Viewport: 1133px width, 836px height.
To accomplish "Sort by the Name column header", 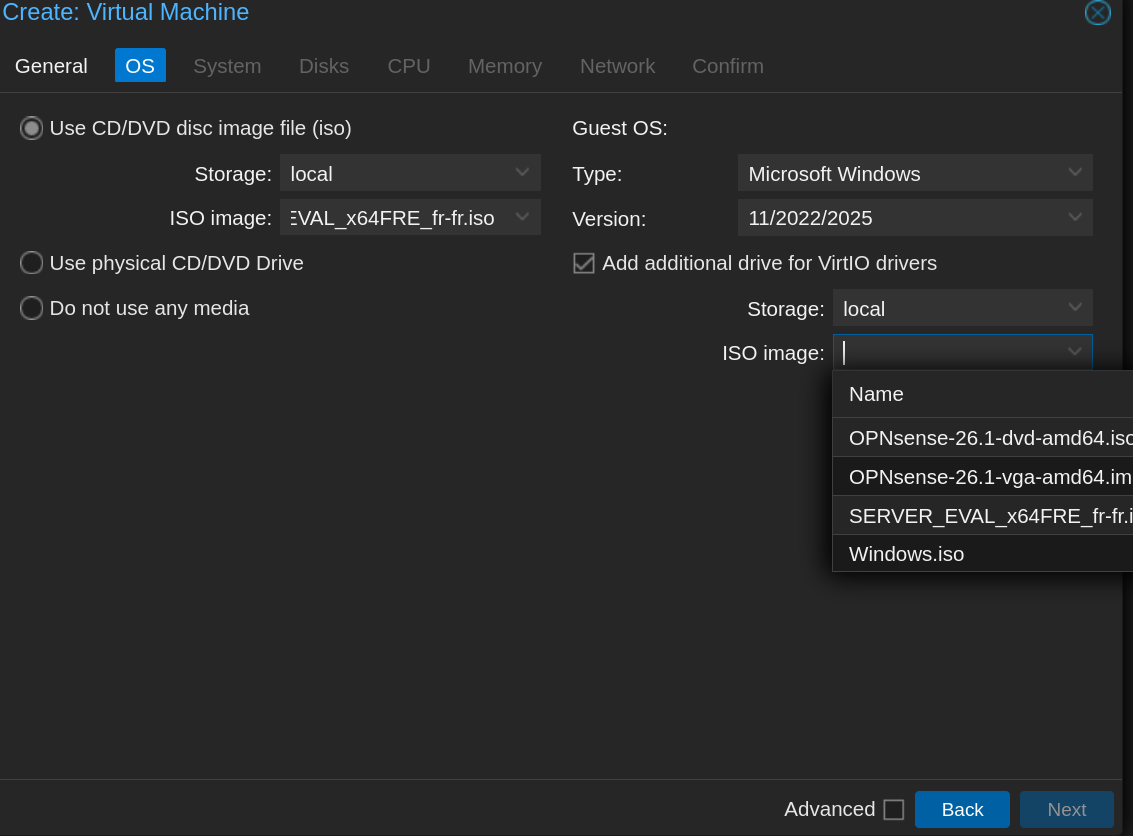I will tap(876, 394).
